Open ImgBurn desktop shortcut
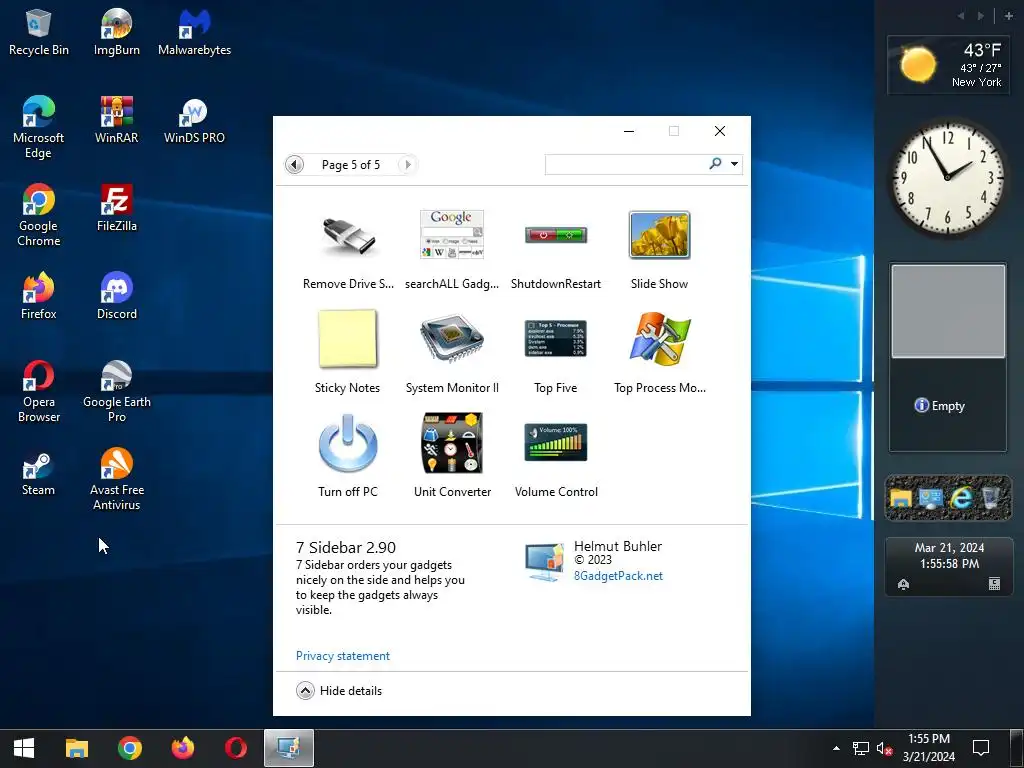The image size is (1024, 768). [117, 33]
